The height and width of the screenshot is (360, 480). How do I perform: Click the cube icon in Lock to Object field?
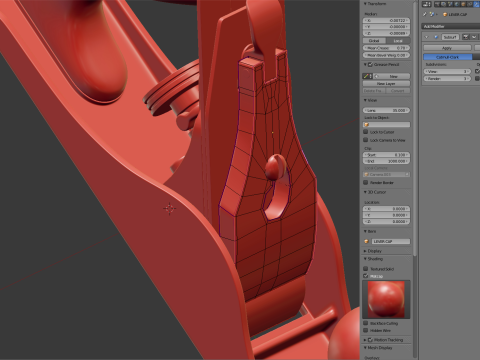[366, 125]
